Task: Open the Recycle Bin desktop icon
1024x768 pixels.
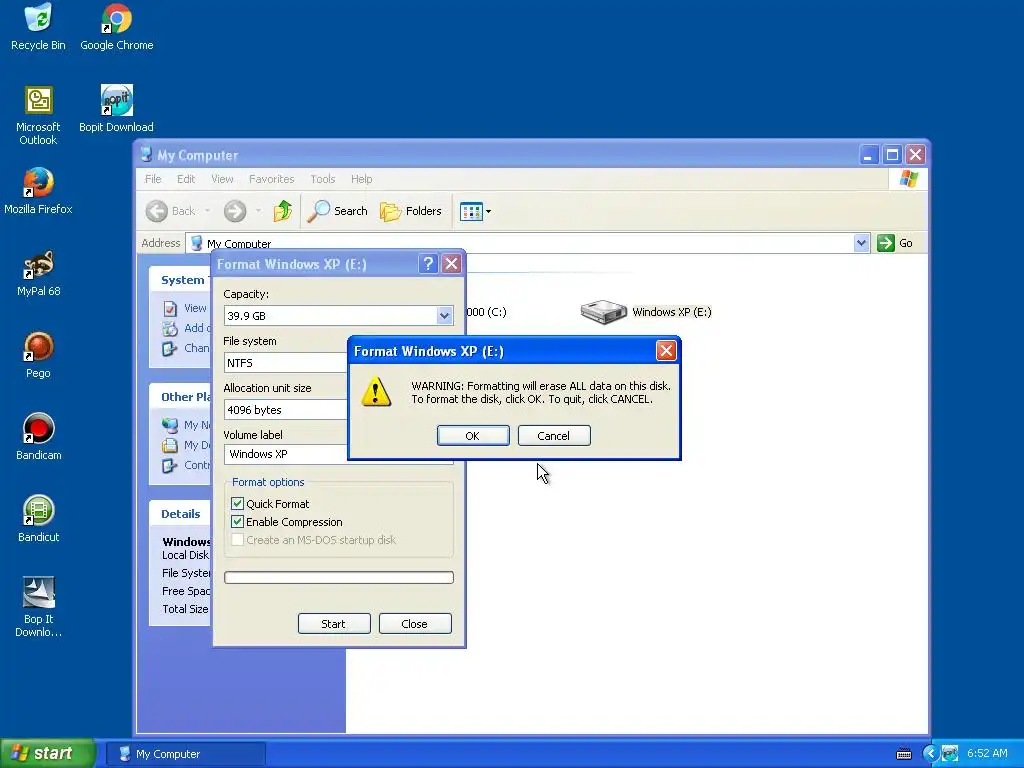Action: pos(38,27)
